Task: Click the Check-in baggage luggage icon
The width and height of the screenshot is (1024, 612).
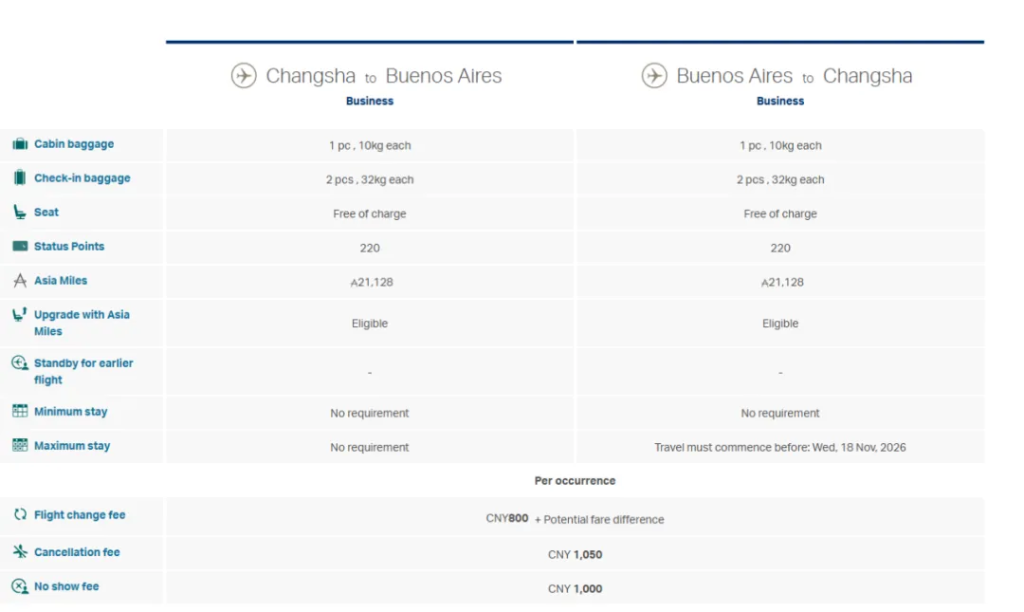Action: 20,178
